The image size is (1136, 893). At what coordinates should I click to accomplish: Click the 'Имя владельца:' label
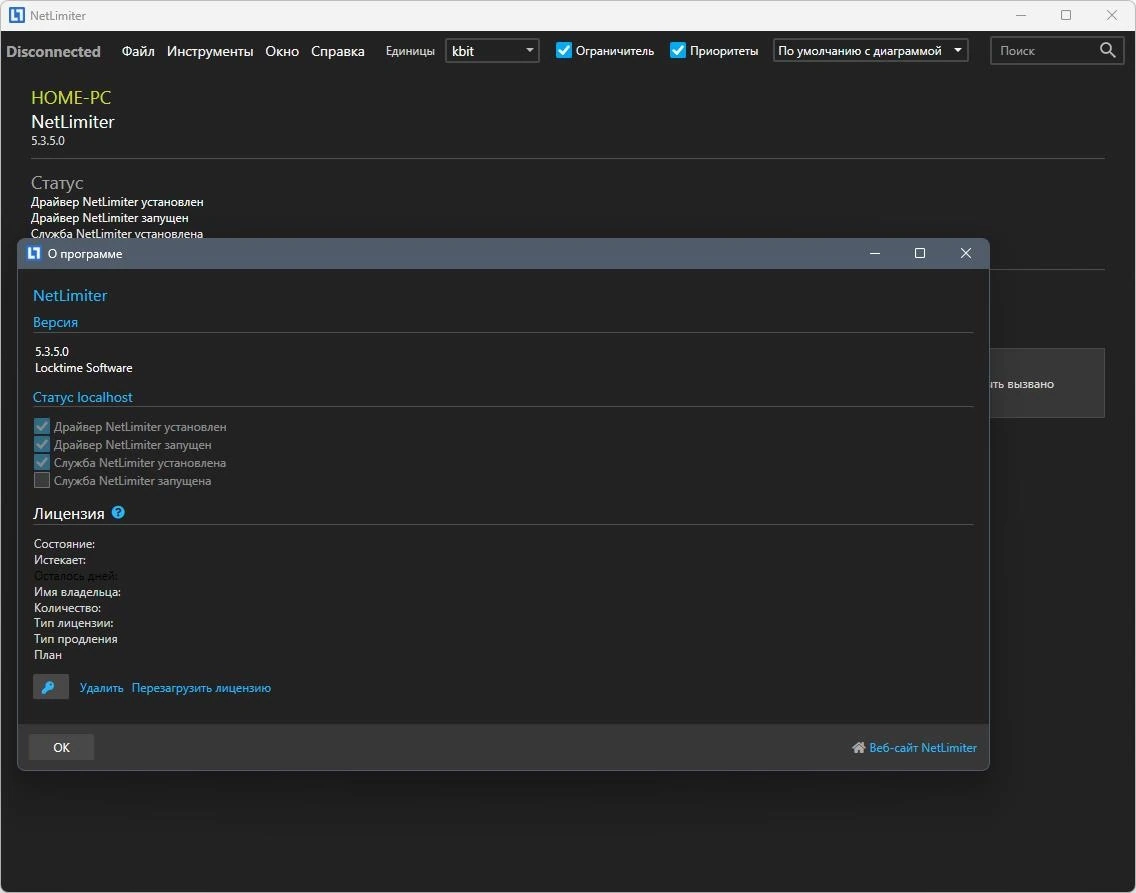pos(78,592)
